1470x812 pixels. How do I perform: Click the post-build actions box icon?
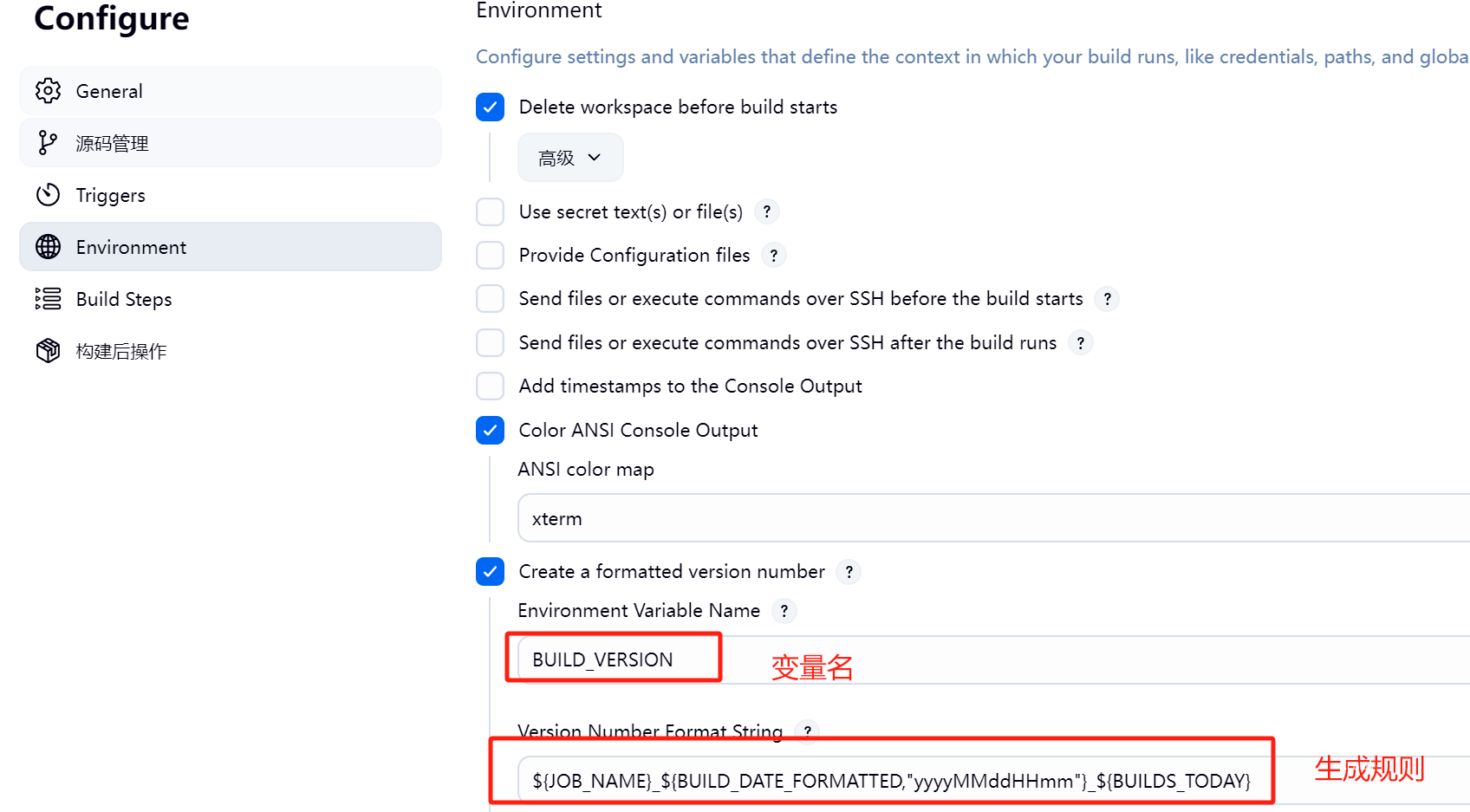tap(49, 351)
